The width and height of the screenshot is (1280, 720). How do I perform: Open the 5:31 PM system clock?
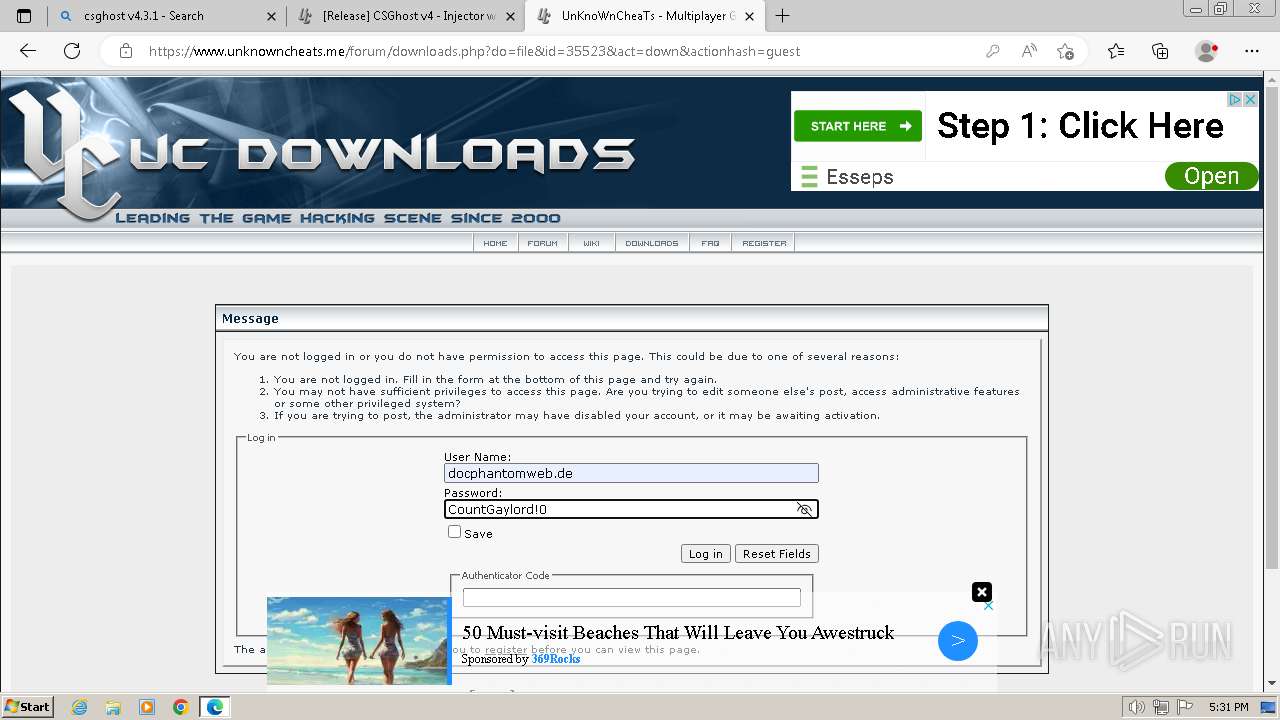(1228, 707)
